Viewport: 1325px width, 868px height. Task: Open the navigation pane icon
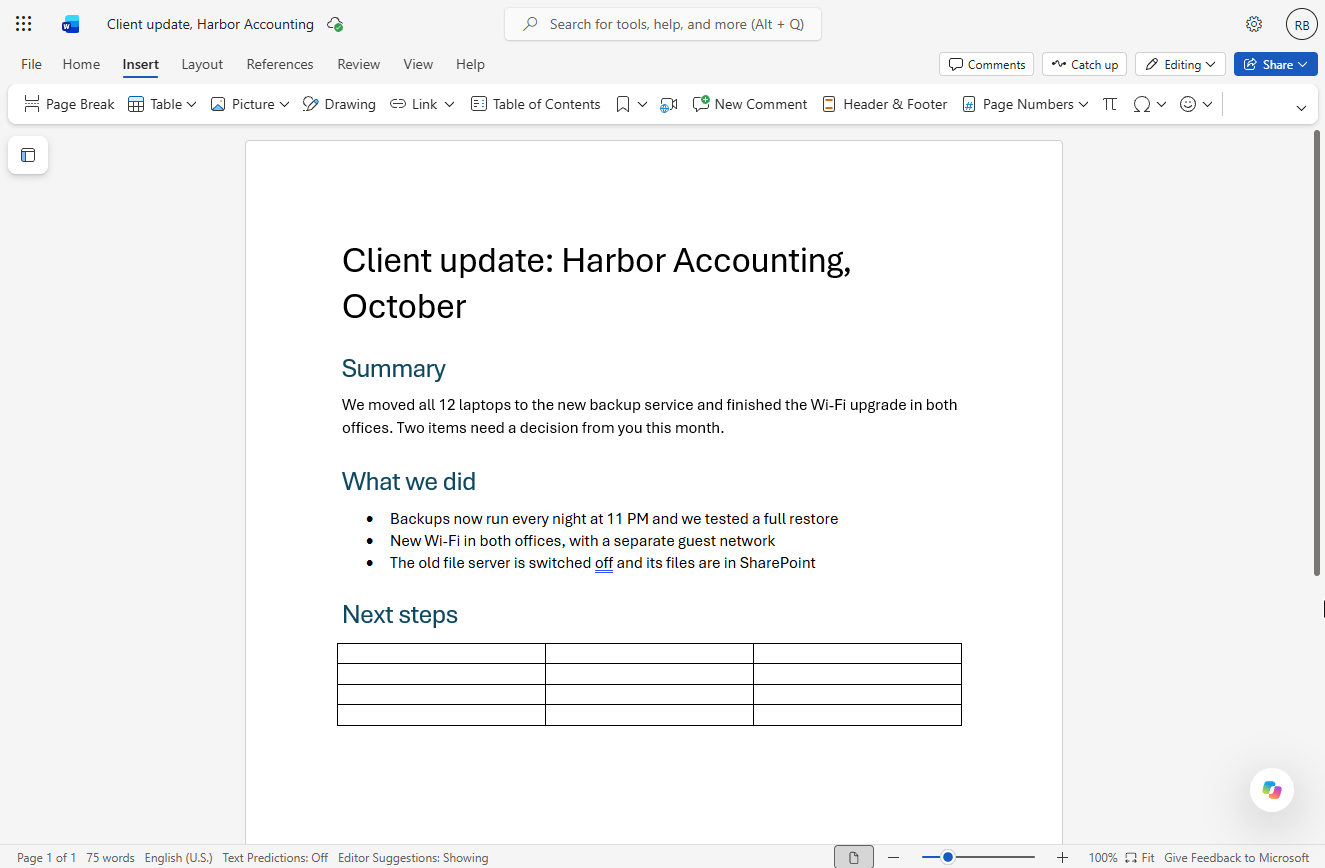[x=28, y=155]
